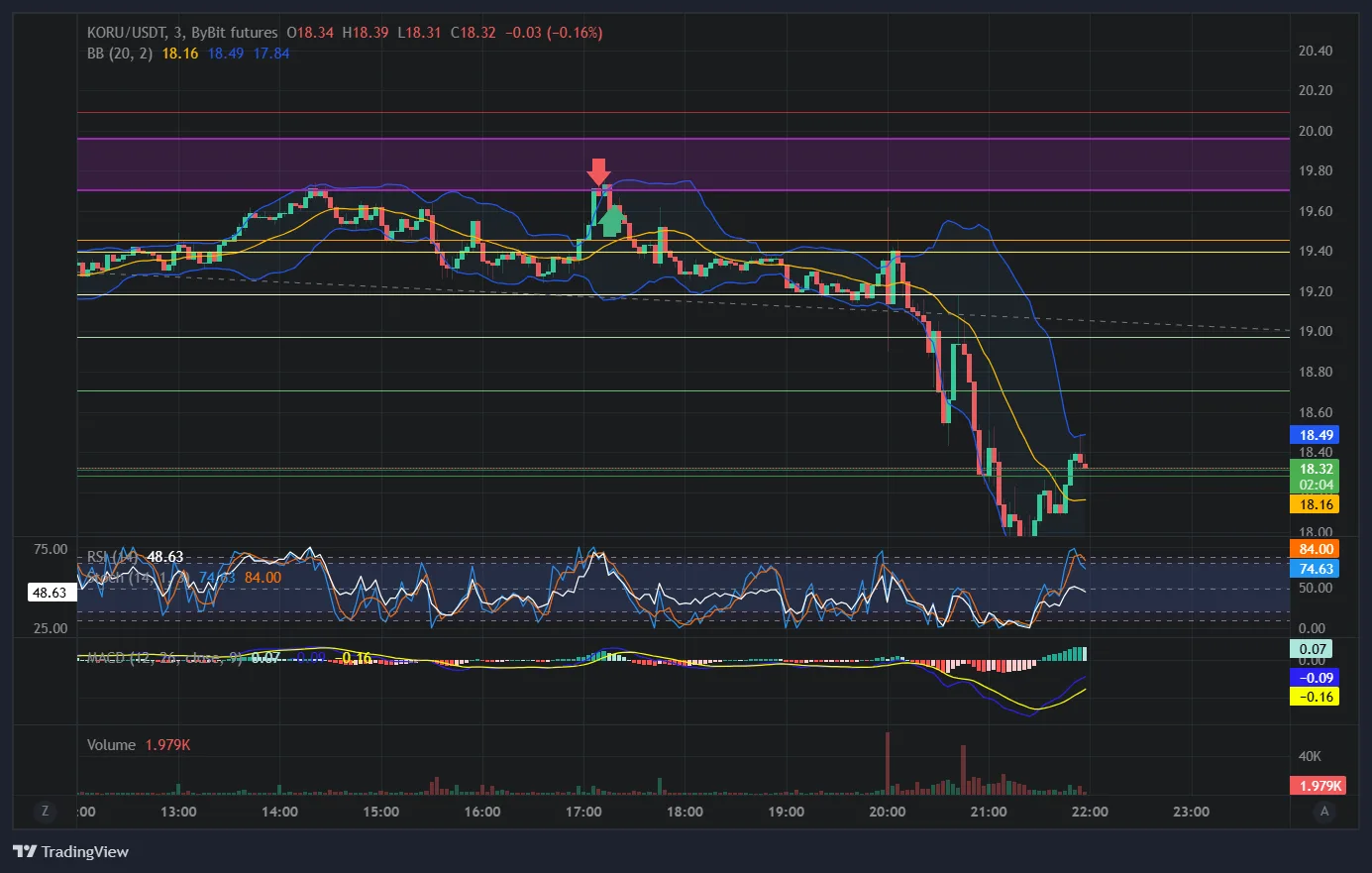Click the blue 18.49 price scale label
This screenshot has width=1372, height=873.
click(1316, 435)
